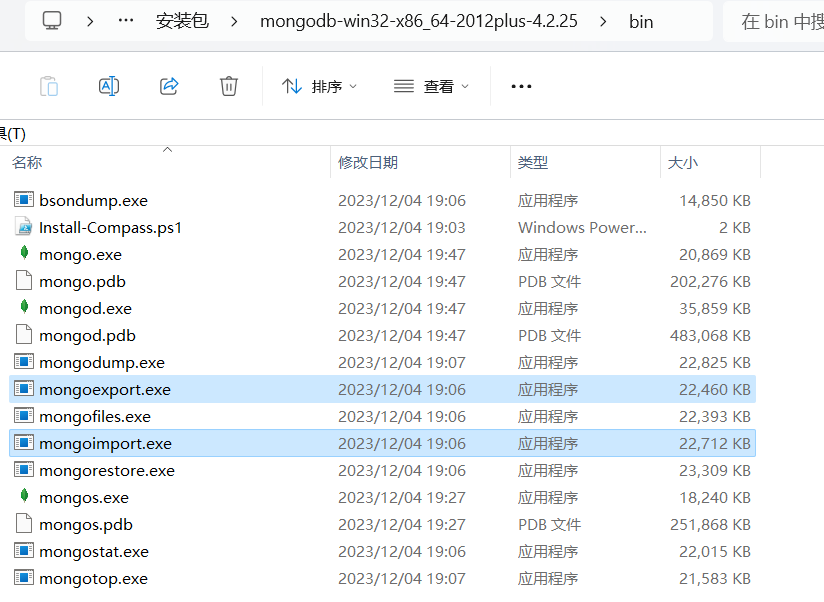Select the file name mongod.exe
Screen dimensions: 824x602
pos(85,309)
